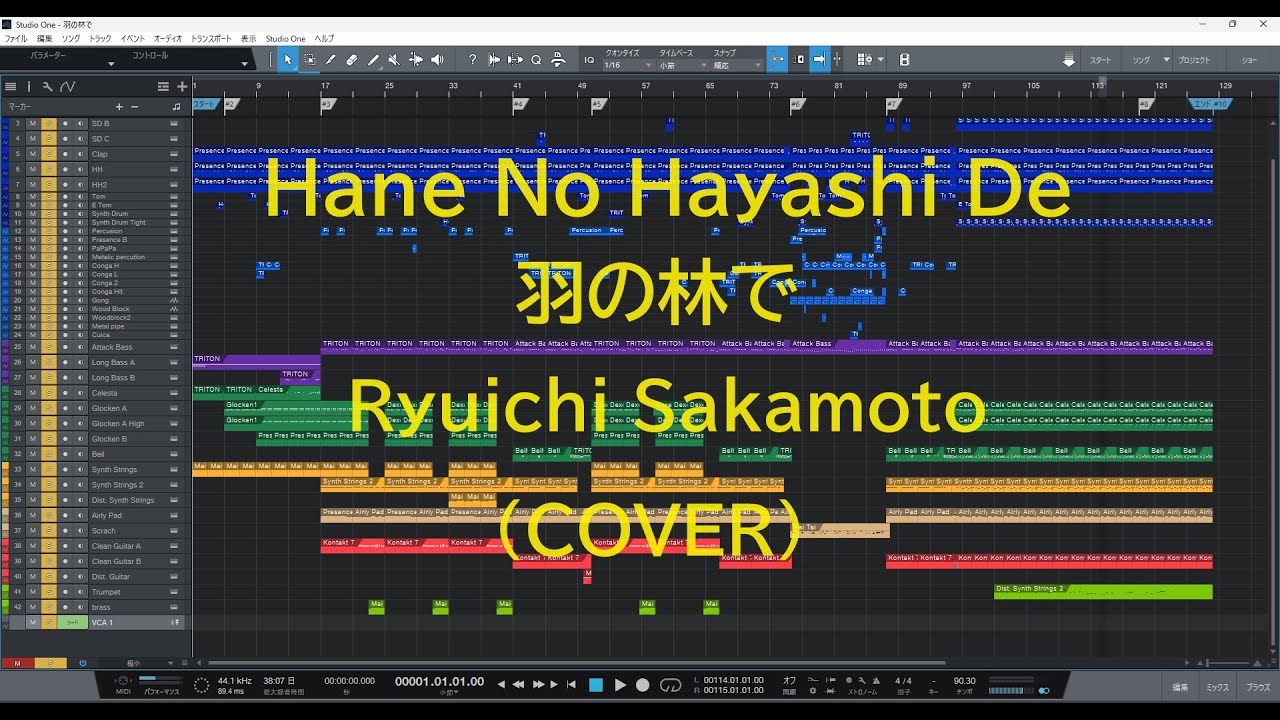The image size is (1280, 720).
Task: Click the Record button in transport
Action: pos(643,685)
